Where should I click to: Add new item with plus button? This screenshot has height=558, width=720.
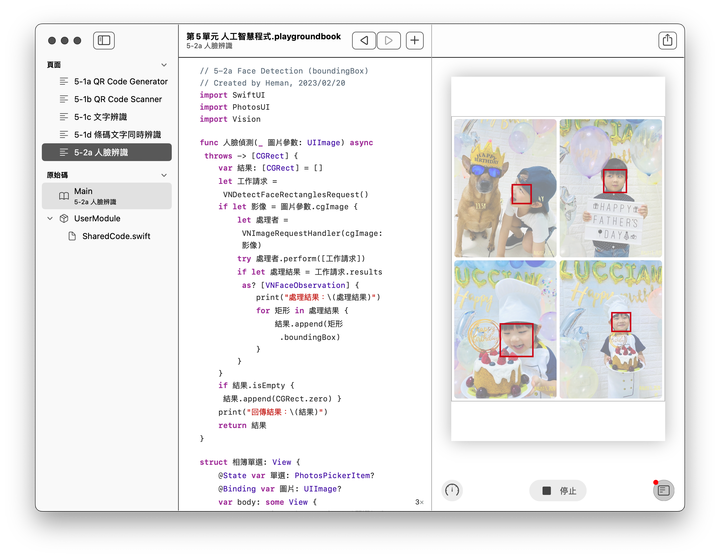[415, 40]
